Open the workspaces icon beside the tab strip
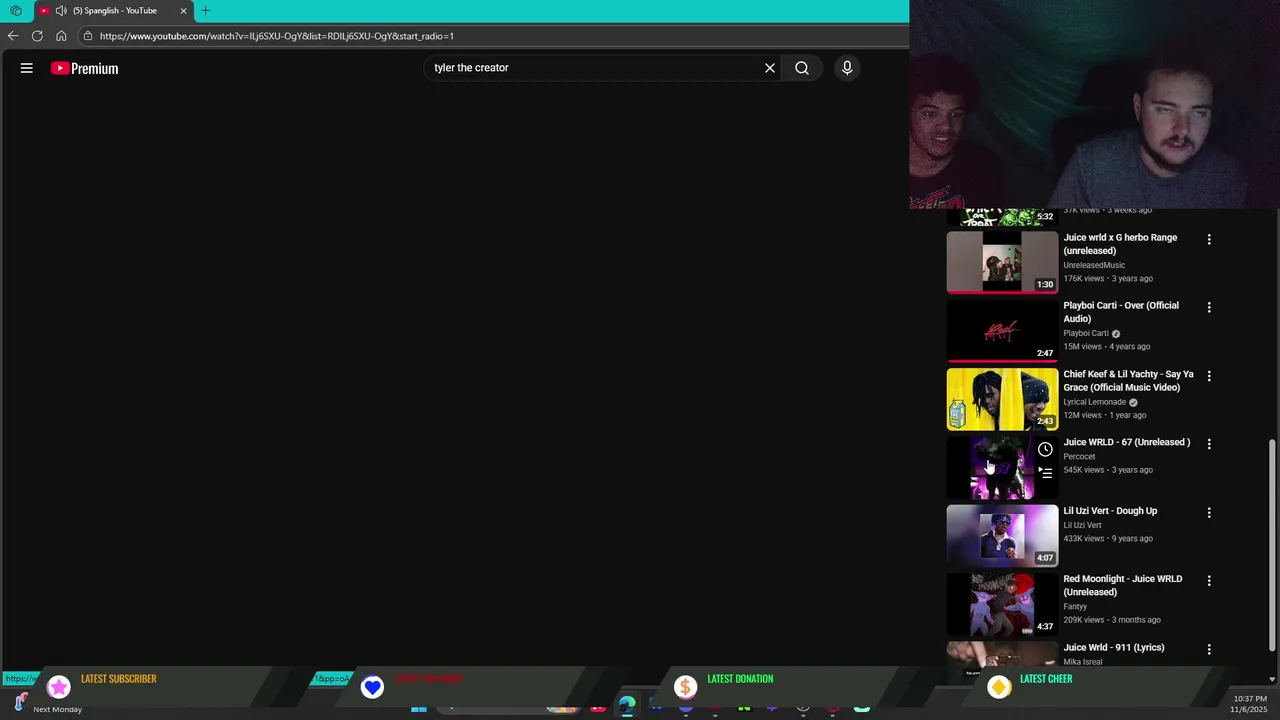1280x720 pixels. pyautogui.click(x=16, y=11)
